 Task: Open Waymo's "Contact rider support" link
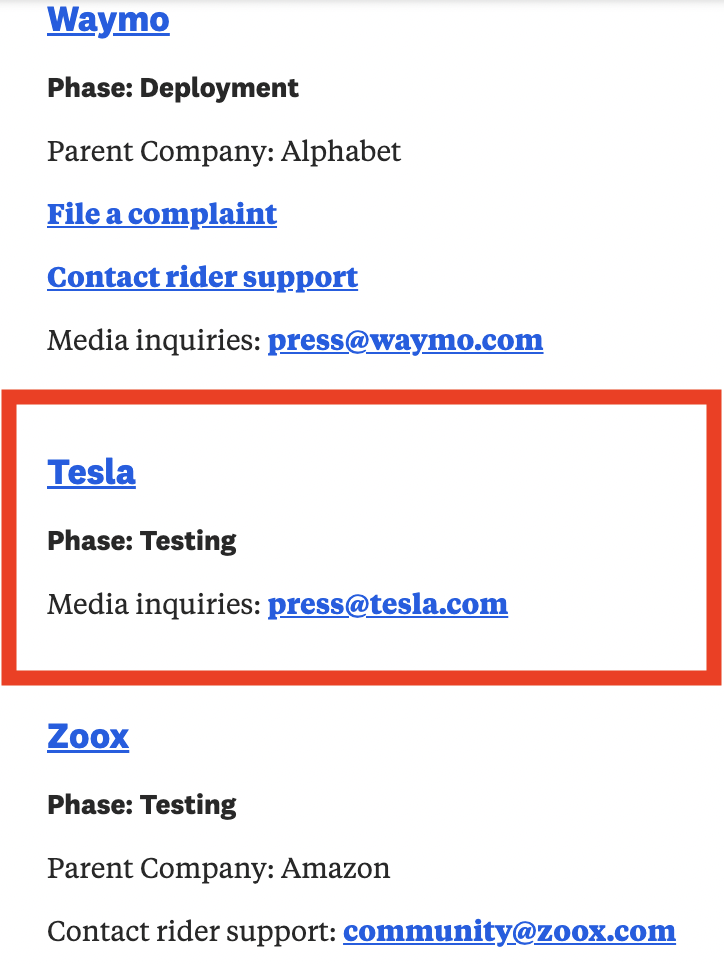(x=202, y=277)
